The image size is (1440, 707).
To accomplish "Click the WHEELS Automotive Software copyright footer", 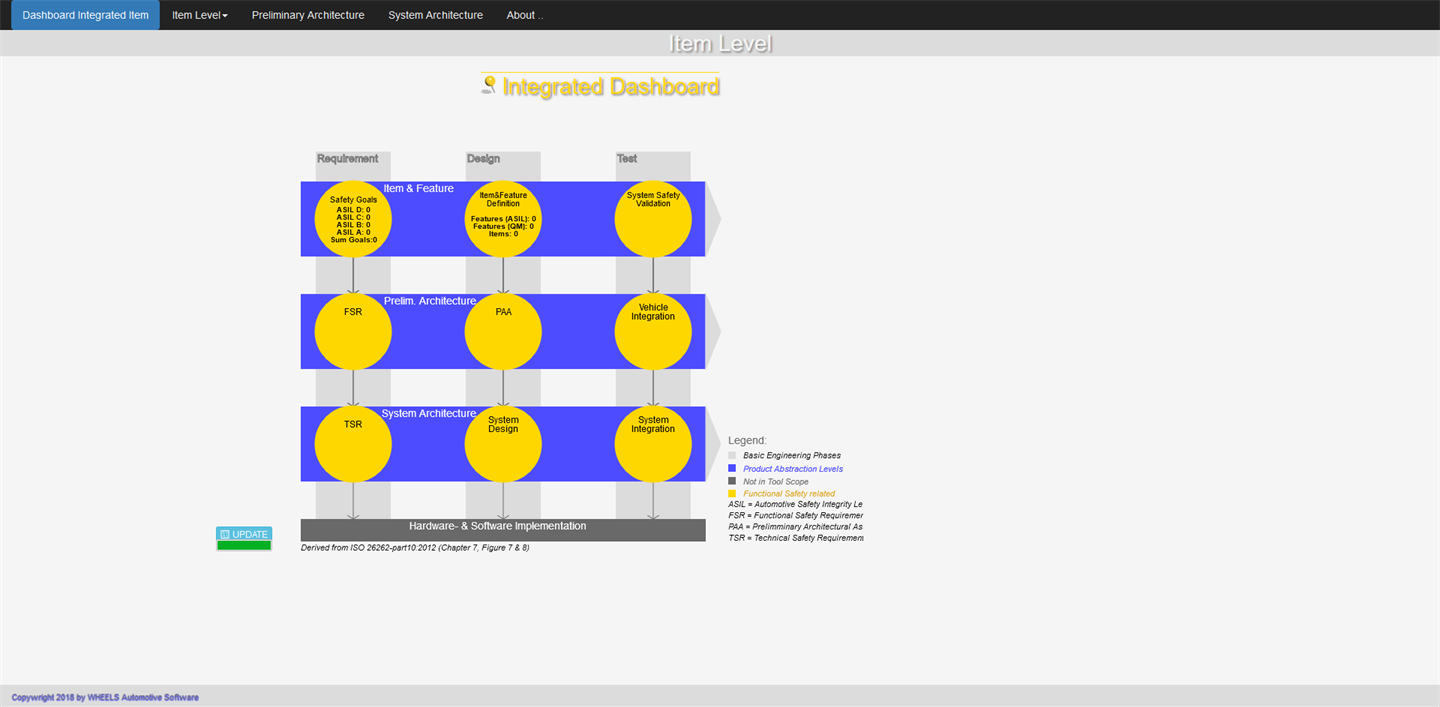I will [105, 697].
